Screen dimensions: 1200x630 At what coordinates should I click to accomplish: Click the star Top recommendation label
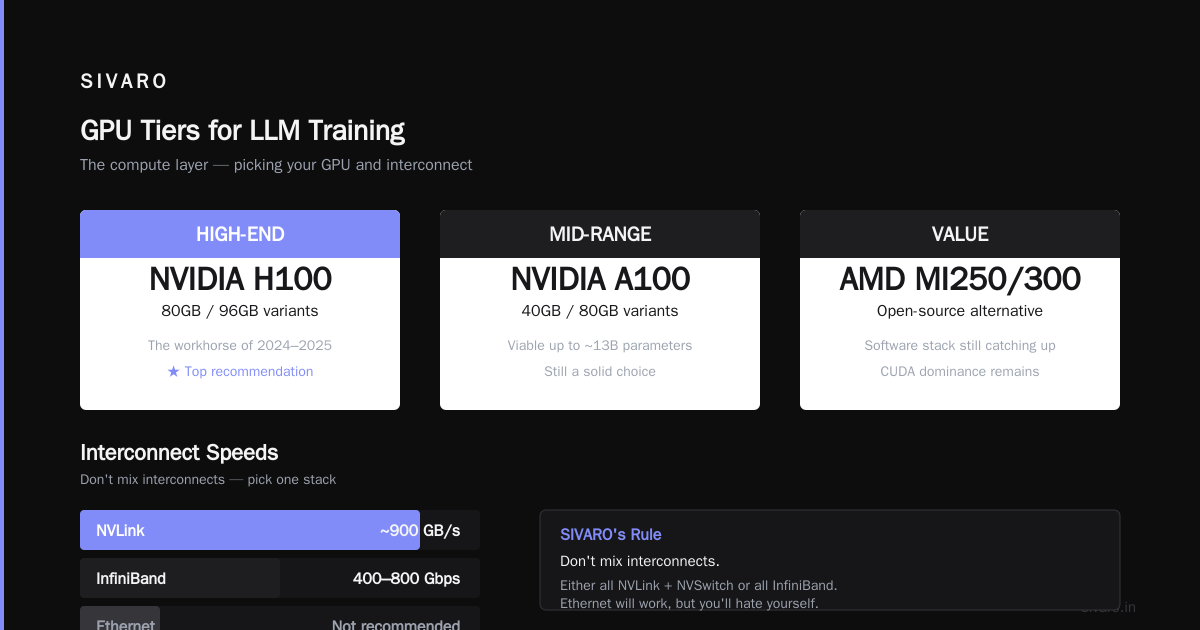pos(240,371)
